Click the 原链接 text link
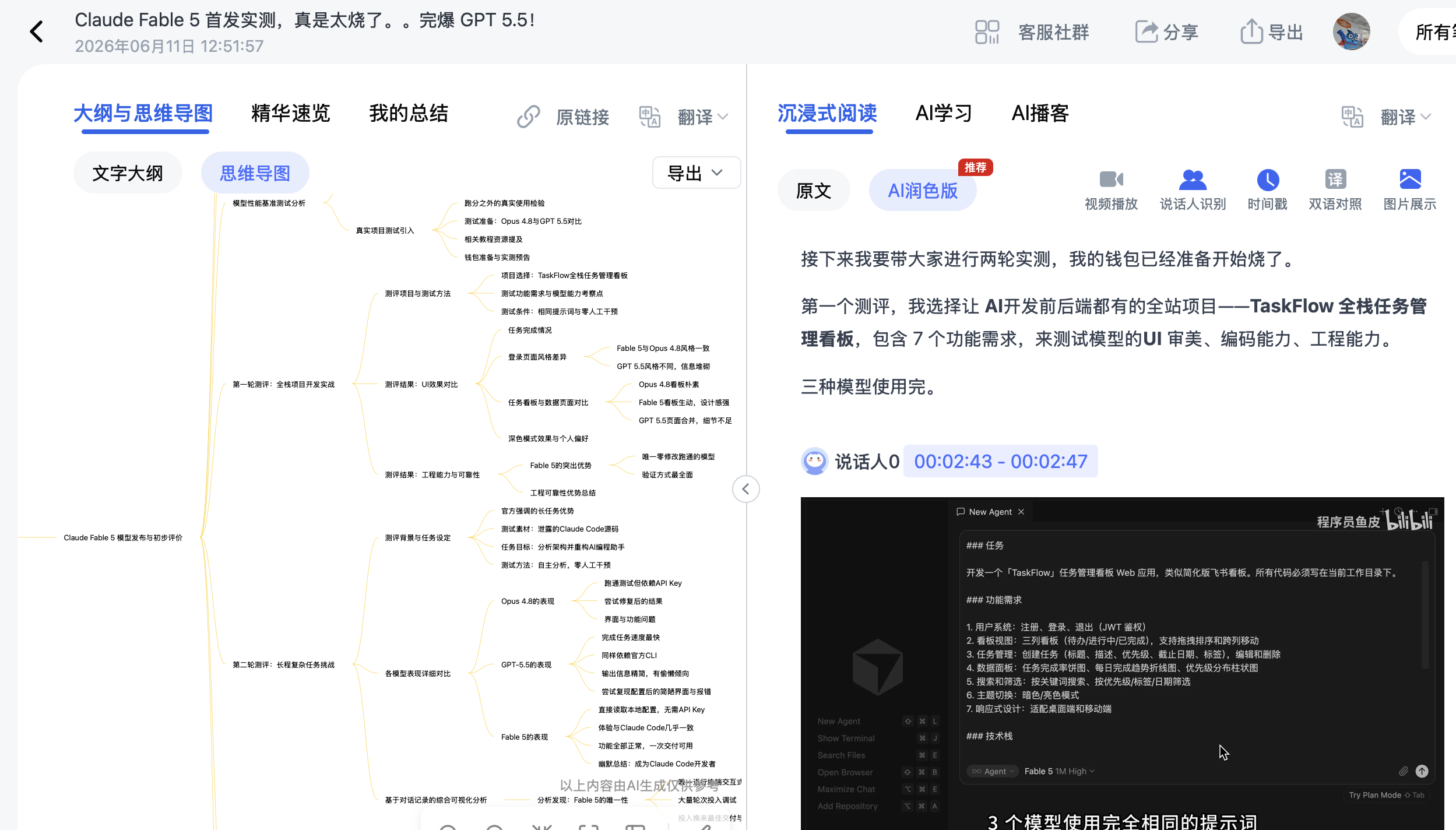 click(582, 117)
